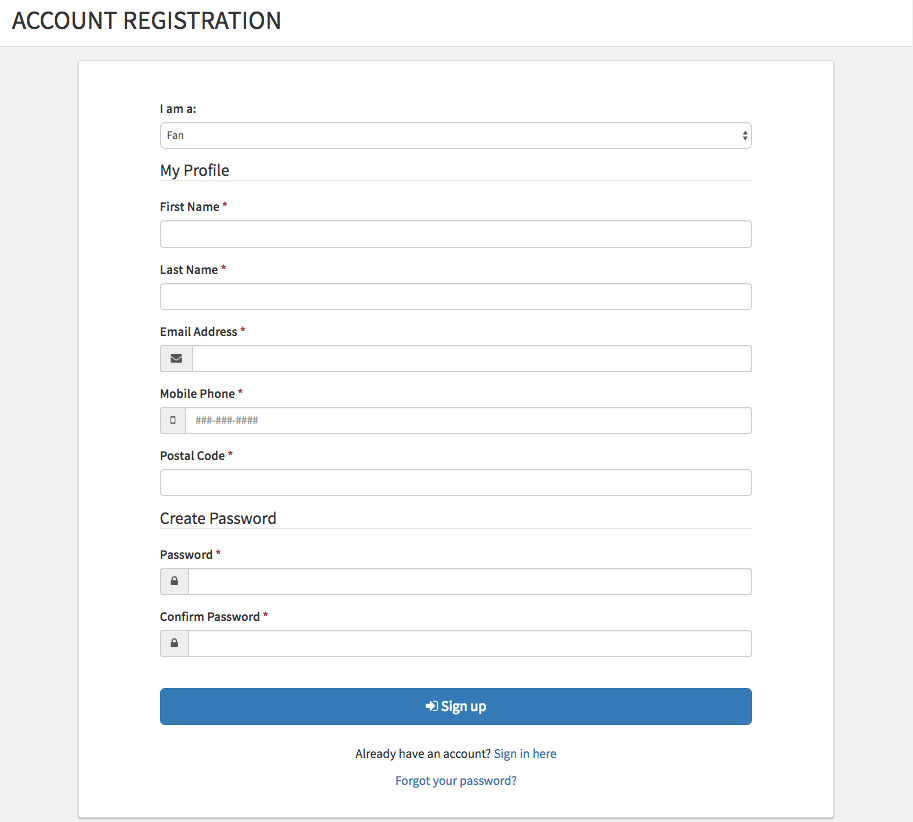The width and height of the screenshot is (913, 822).
Task: Open the 'Forgot your password?' link
Action: [x=455, y=781]
